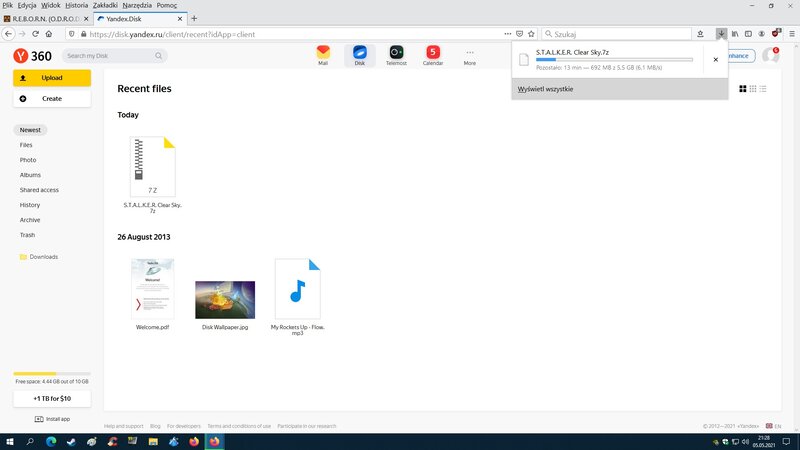Open the Zakładki menu
Viewport: 800px width, 450px height.
(x=105, y=5)
